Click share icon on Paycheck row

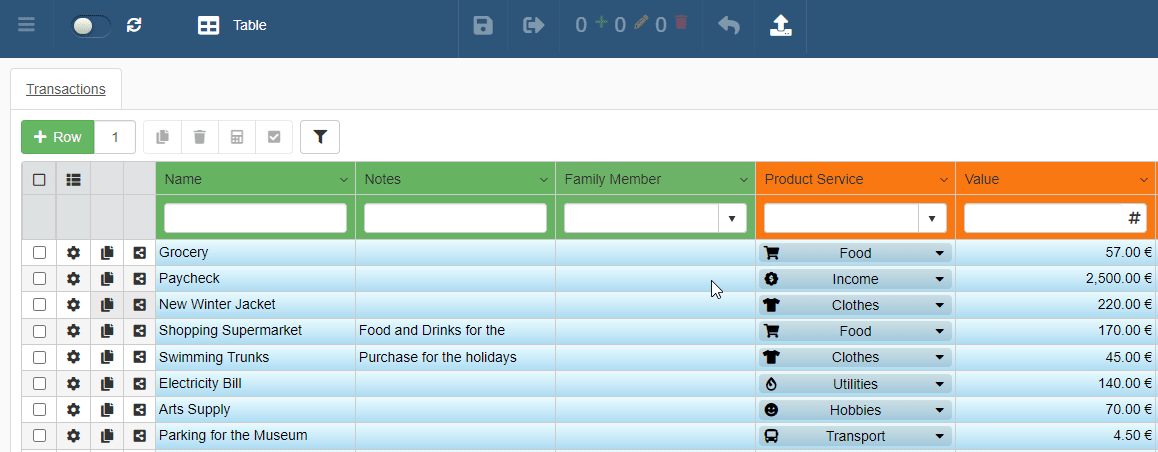(x=140, y=279)
